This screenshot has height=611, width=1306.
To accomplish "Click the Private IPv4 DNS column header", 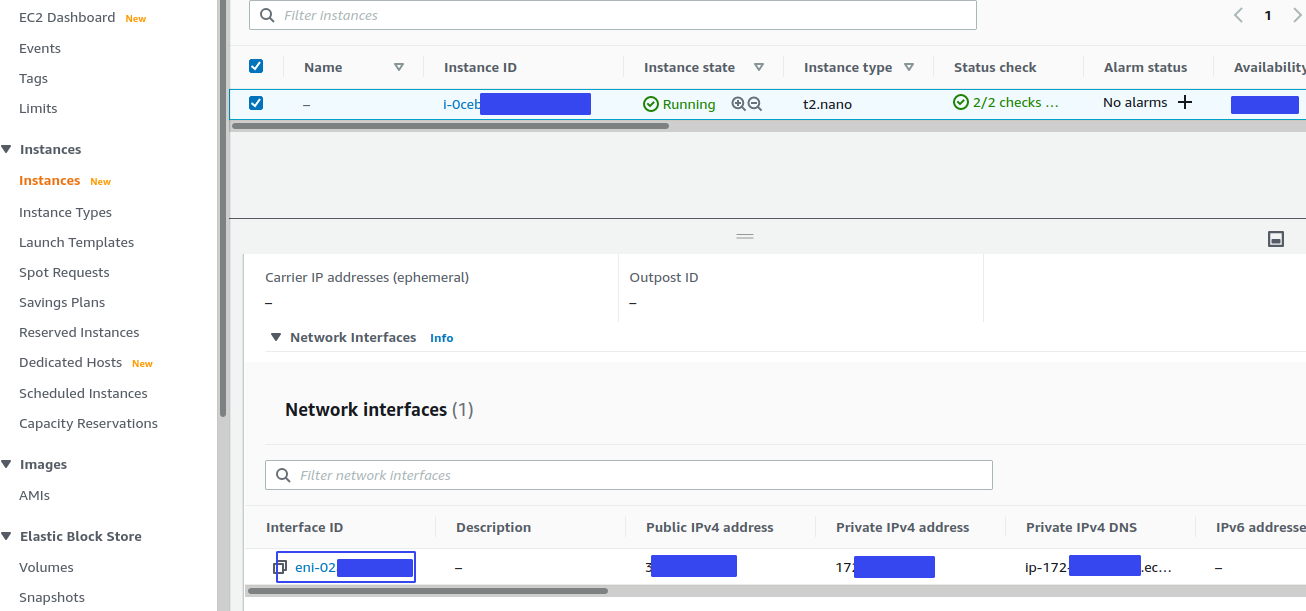I will [1081, 527].
